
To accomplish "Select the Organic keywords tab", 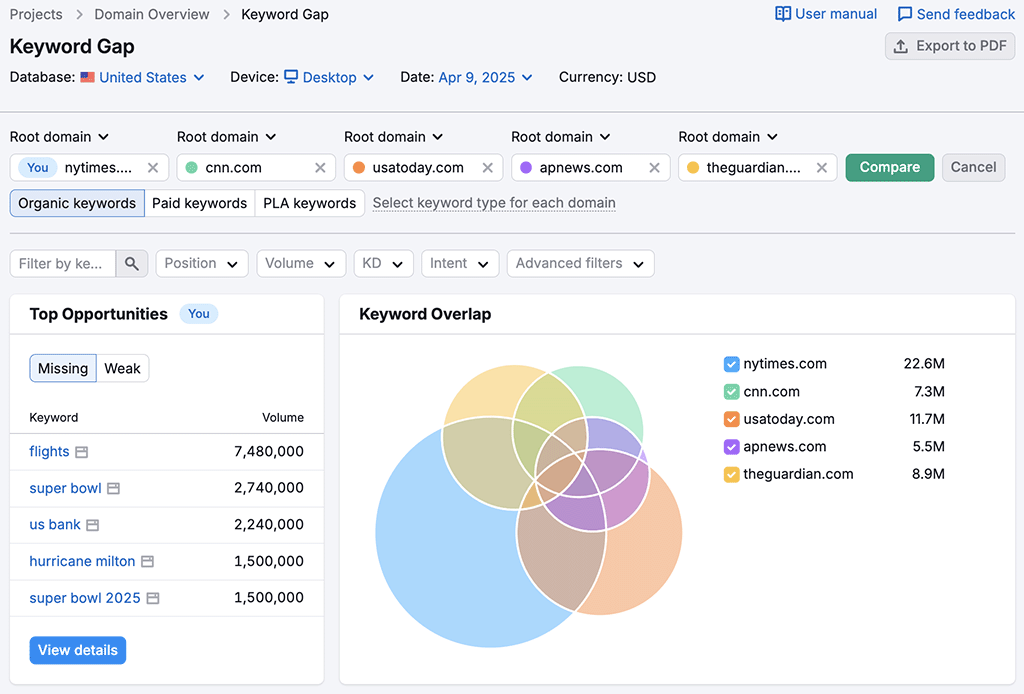I will pos(77,204).
